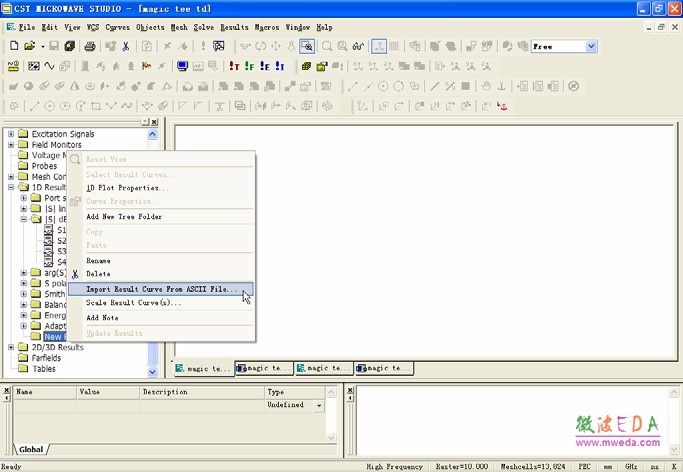Screen dimensions: 683x472
Task: Click the Field Monitor flag icon
Action: [x=146, y=66]
